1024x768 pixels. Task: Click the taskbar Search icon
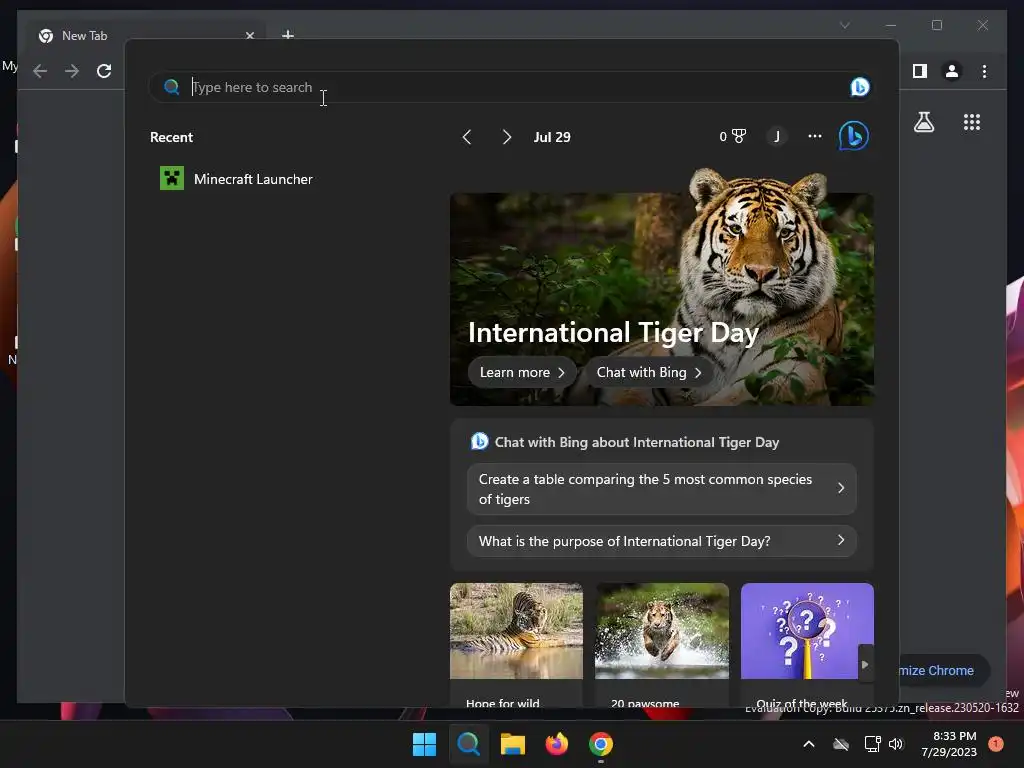pos(468,744)
